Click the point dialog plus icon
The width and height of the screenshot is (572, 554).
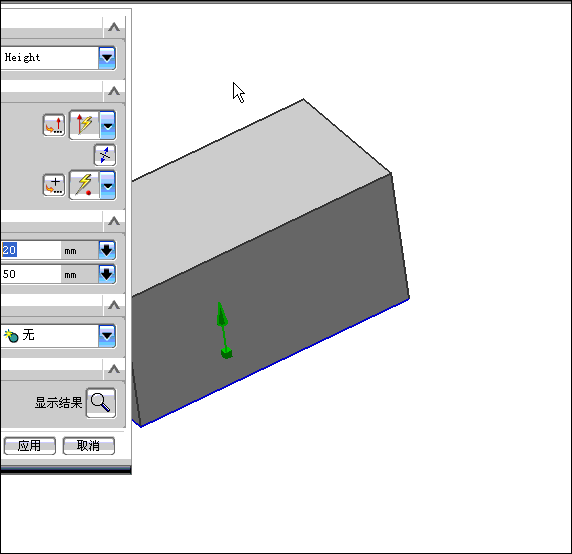(54, 185)
